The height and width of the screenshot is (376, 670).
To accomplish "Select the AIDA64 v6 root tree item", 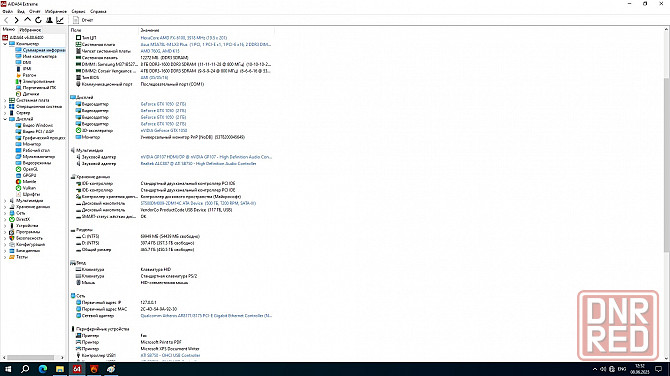I will pos(23,38).
